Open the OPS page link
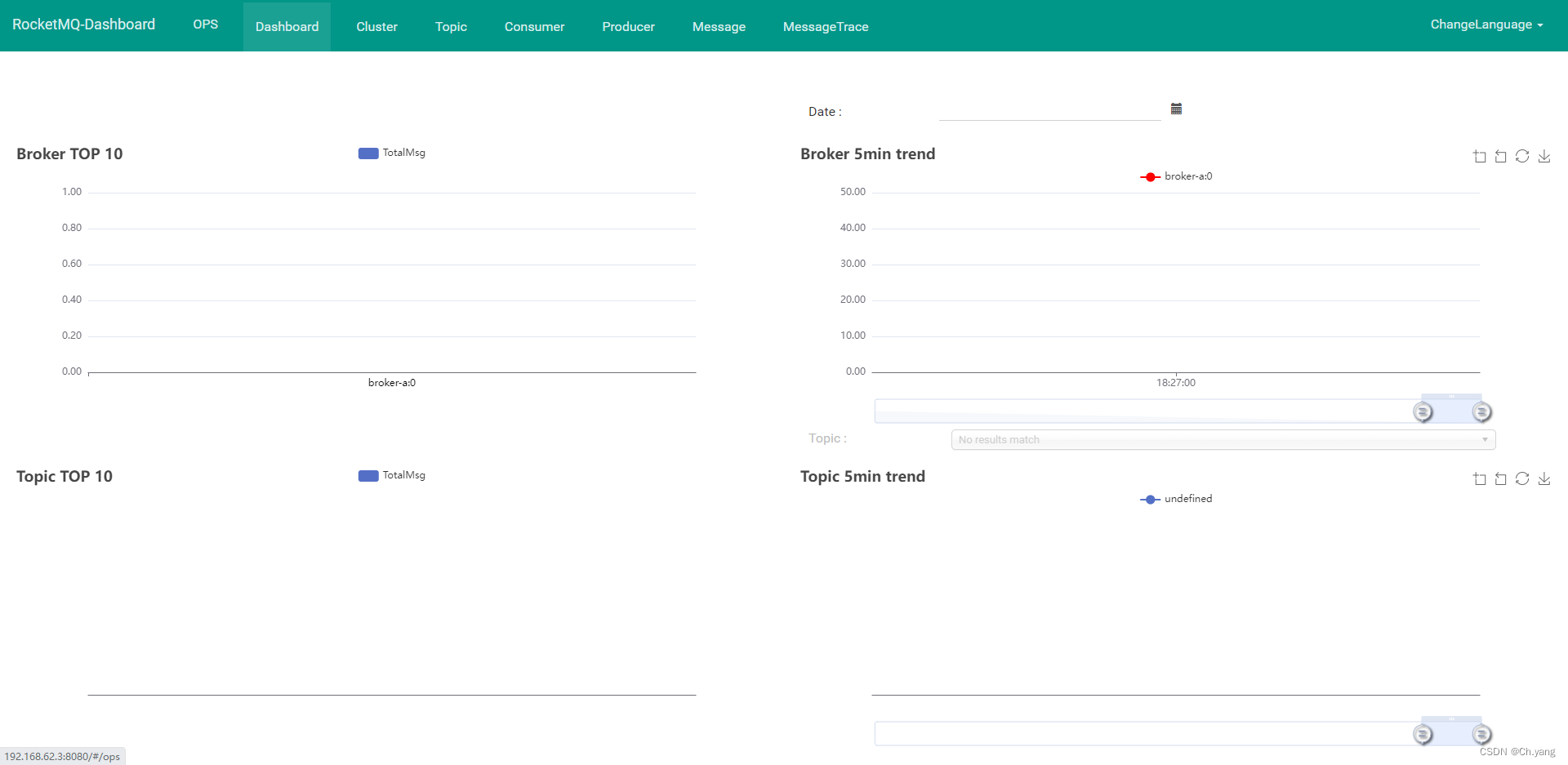Viewport: 1568px width, 765px height. [205, 24]
